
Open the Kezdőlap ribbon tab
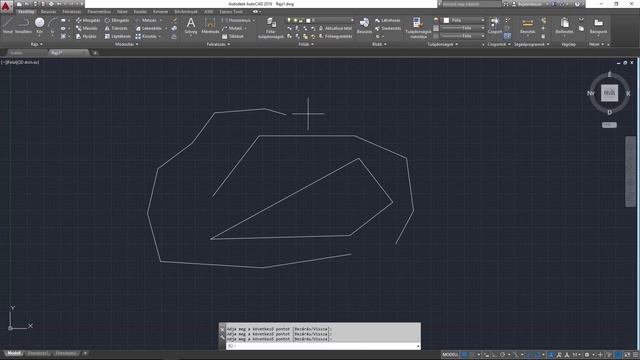pos(26,11)
